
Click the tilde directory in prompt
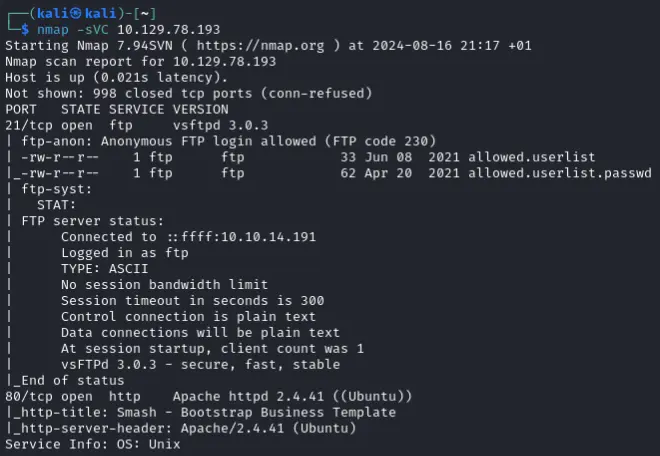tap(144, 13)
